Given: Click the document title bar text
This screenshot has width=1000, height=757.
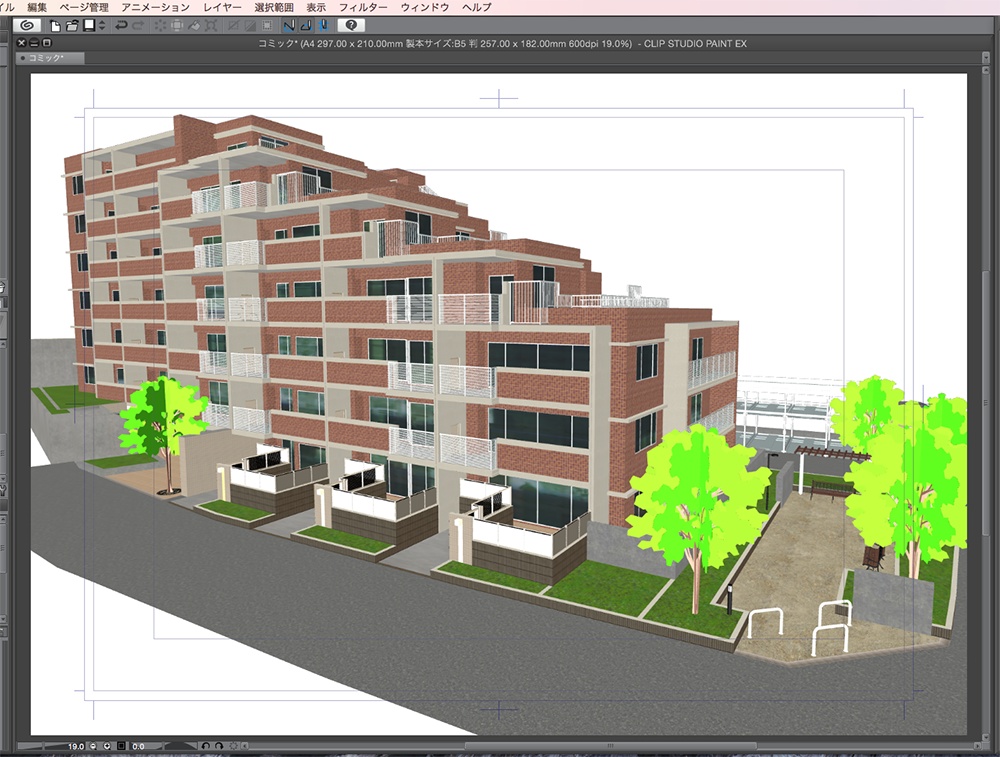Looking at the screenshot, I should (502, 43).
